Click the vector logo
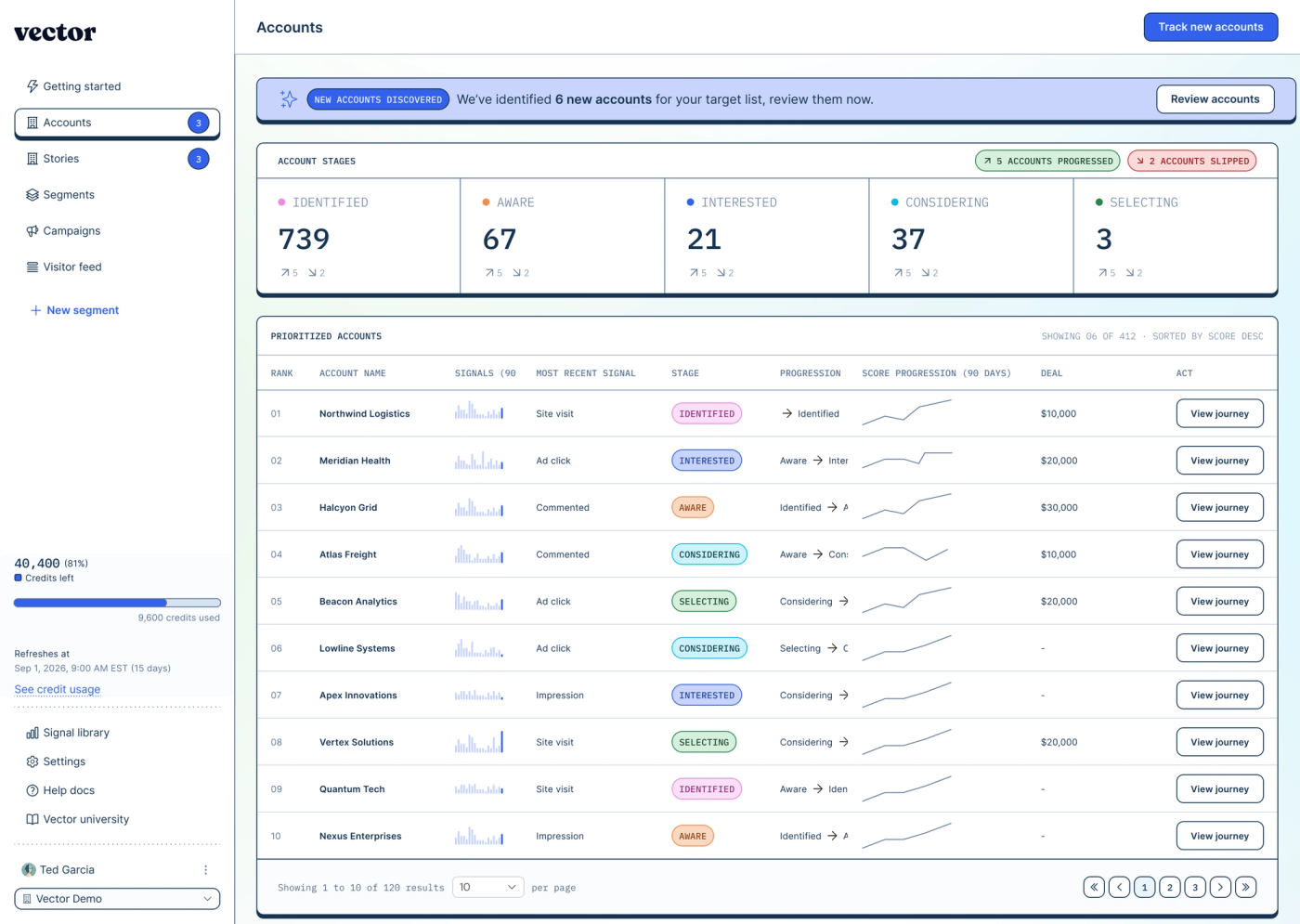 [55, 33]
